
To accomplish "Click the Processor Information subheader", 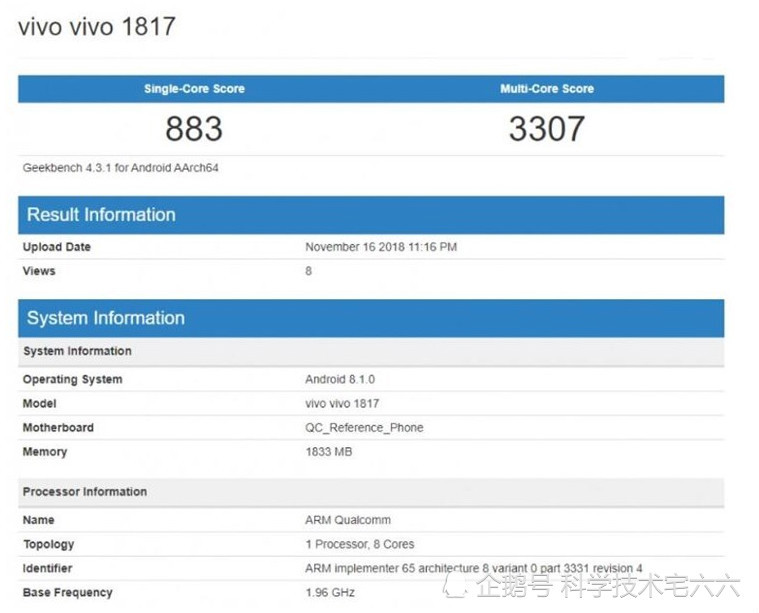I will click(371, 492).
